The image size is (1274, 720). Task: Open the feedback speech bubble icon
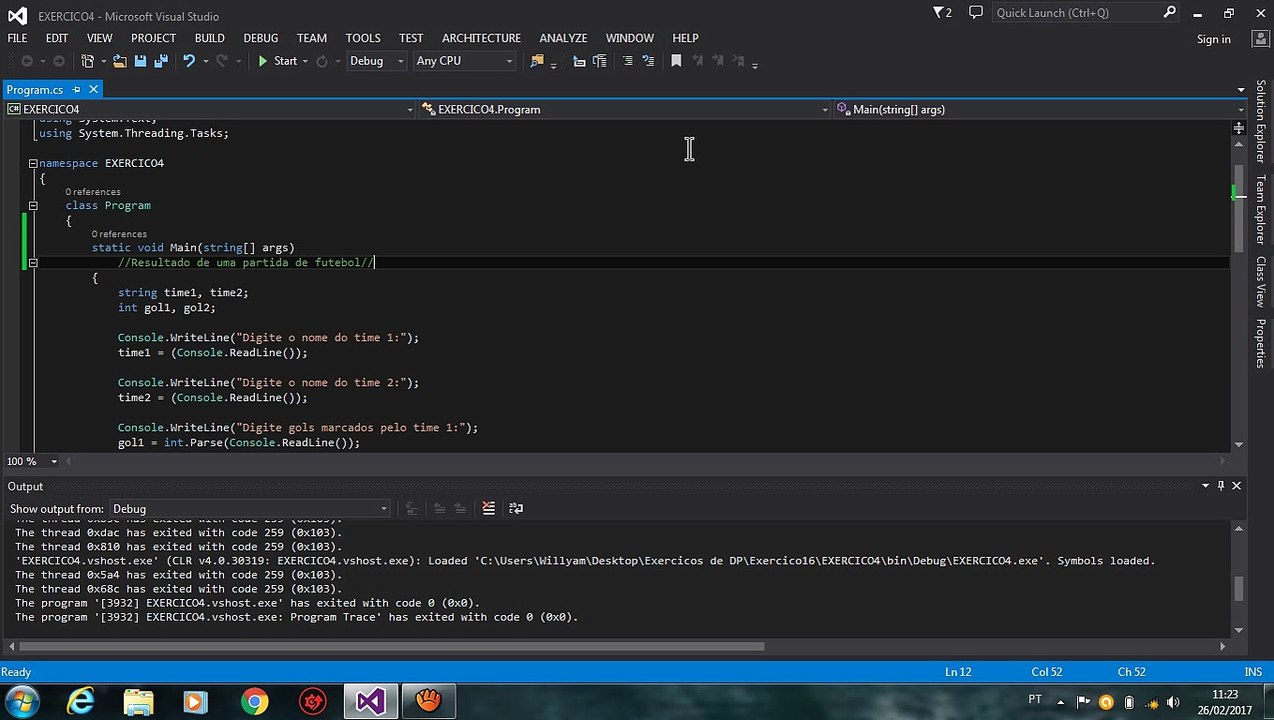[976, 13]
